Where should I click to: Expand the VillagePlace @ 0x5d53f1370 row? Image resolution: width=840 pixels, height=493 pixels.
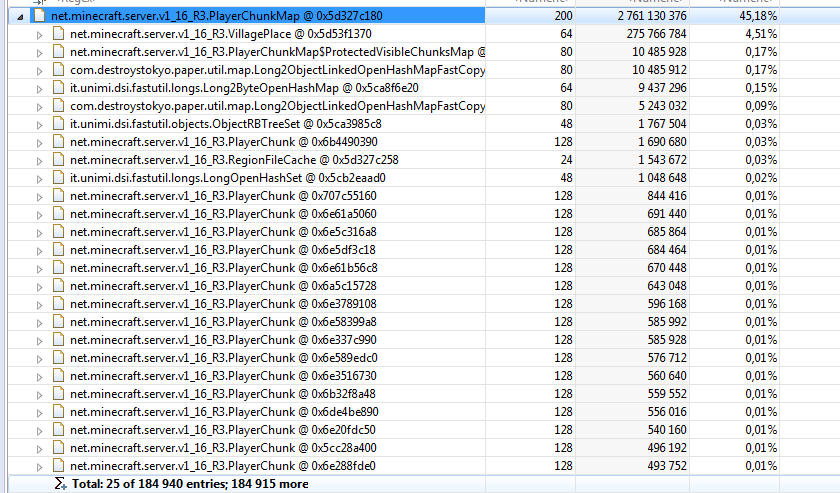(x=39, y=35)
